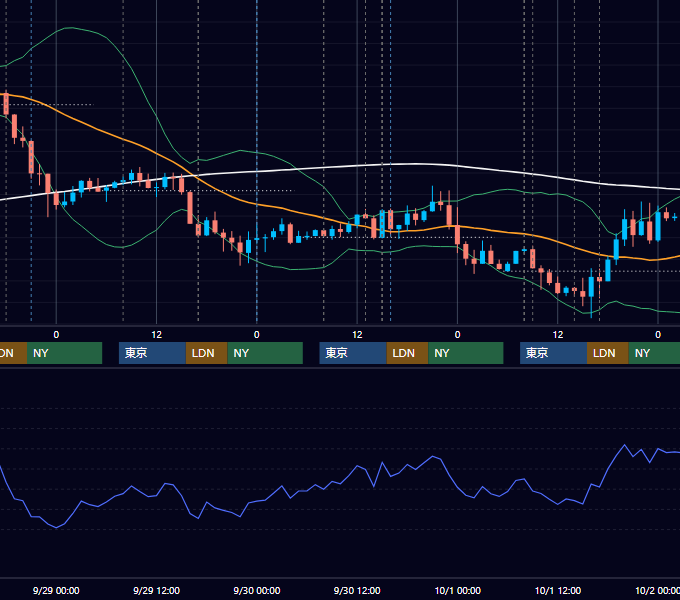Click the 9/29 00:00 date label
Viewport: 680px width, 600px height.
click(x=56, y=590)
